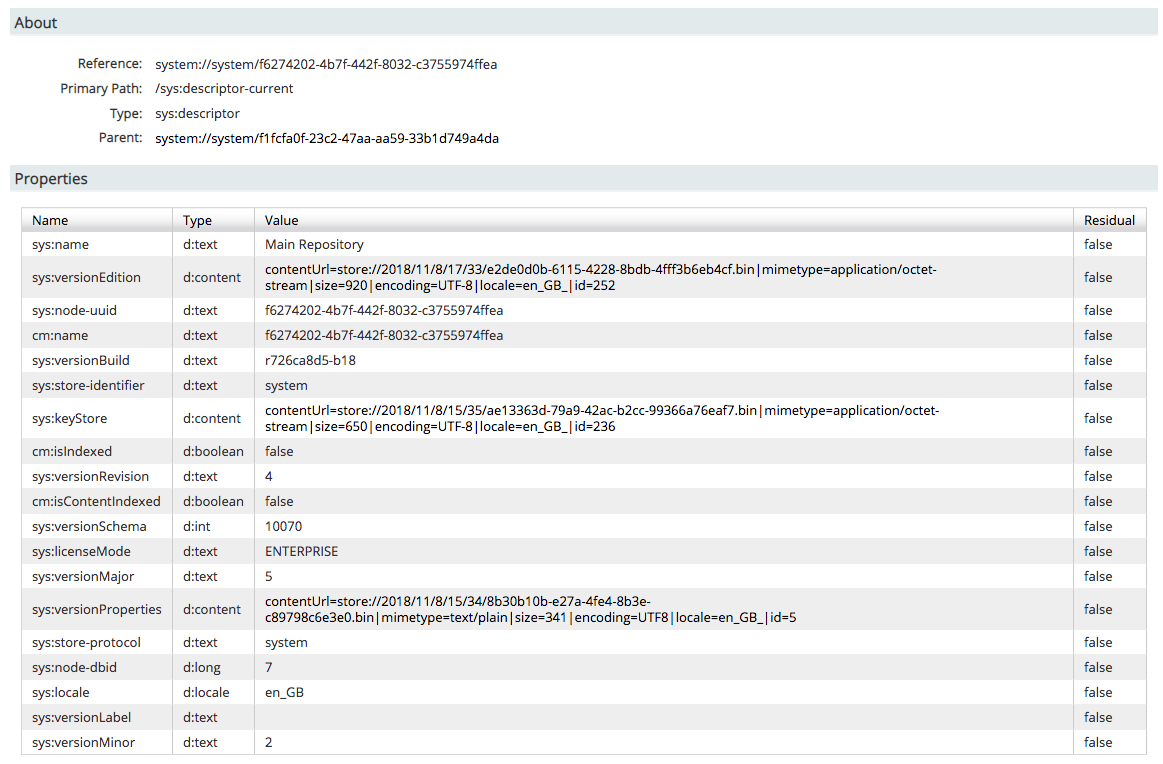The height and width of the screenshot is (764, 1163).
Task: Click the sys:store-identifier property name
Action: tap(88, 386)
